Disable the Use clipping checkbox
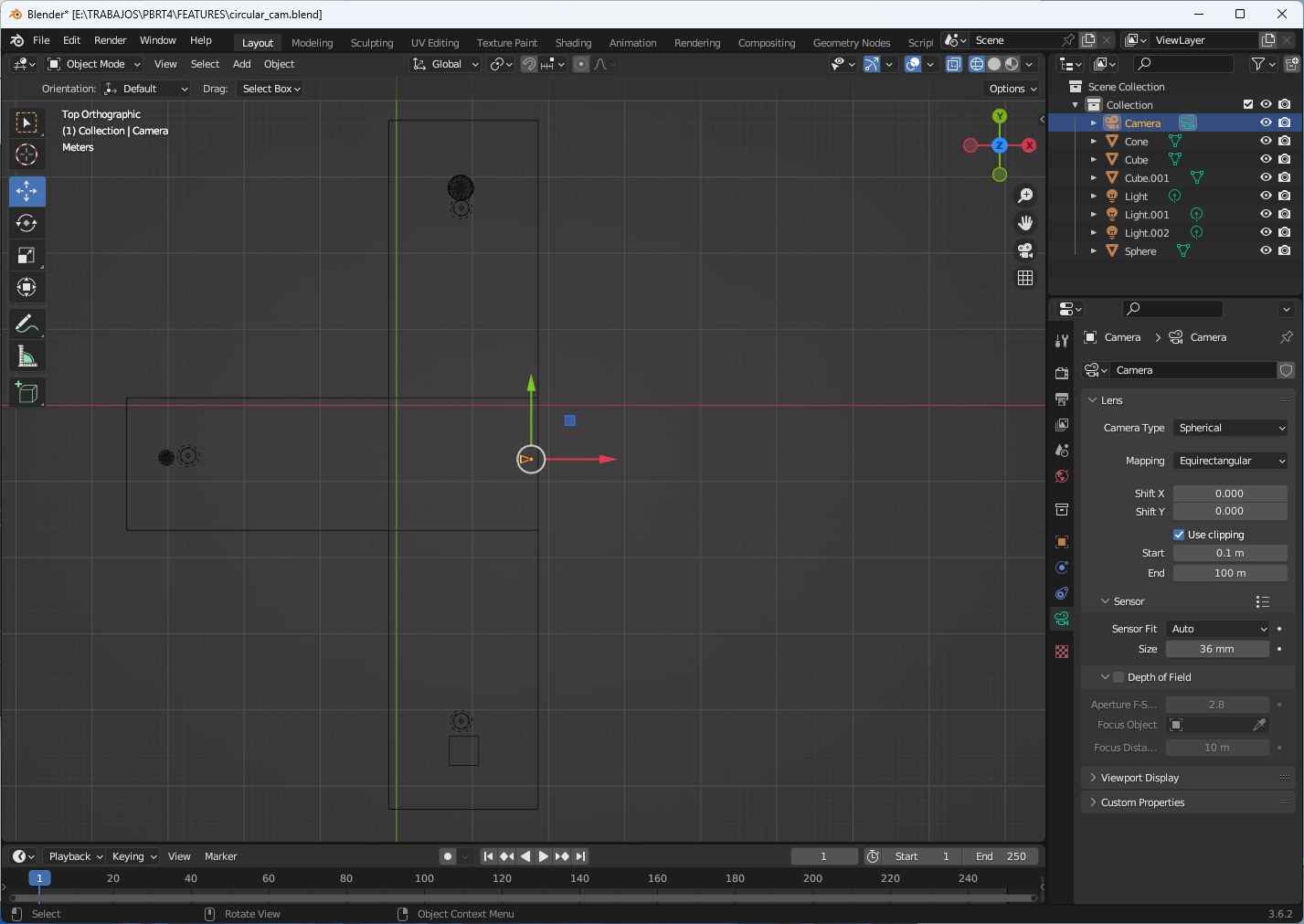1304x924 pixels. (1178, 534)
